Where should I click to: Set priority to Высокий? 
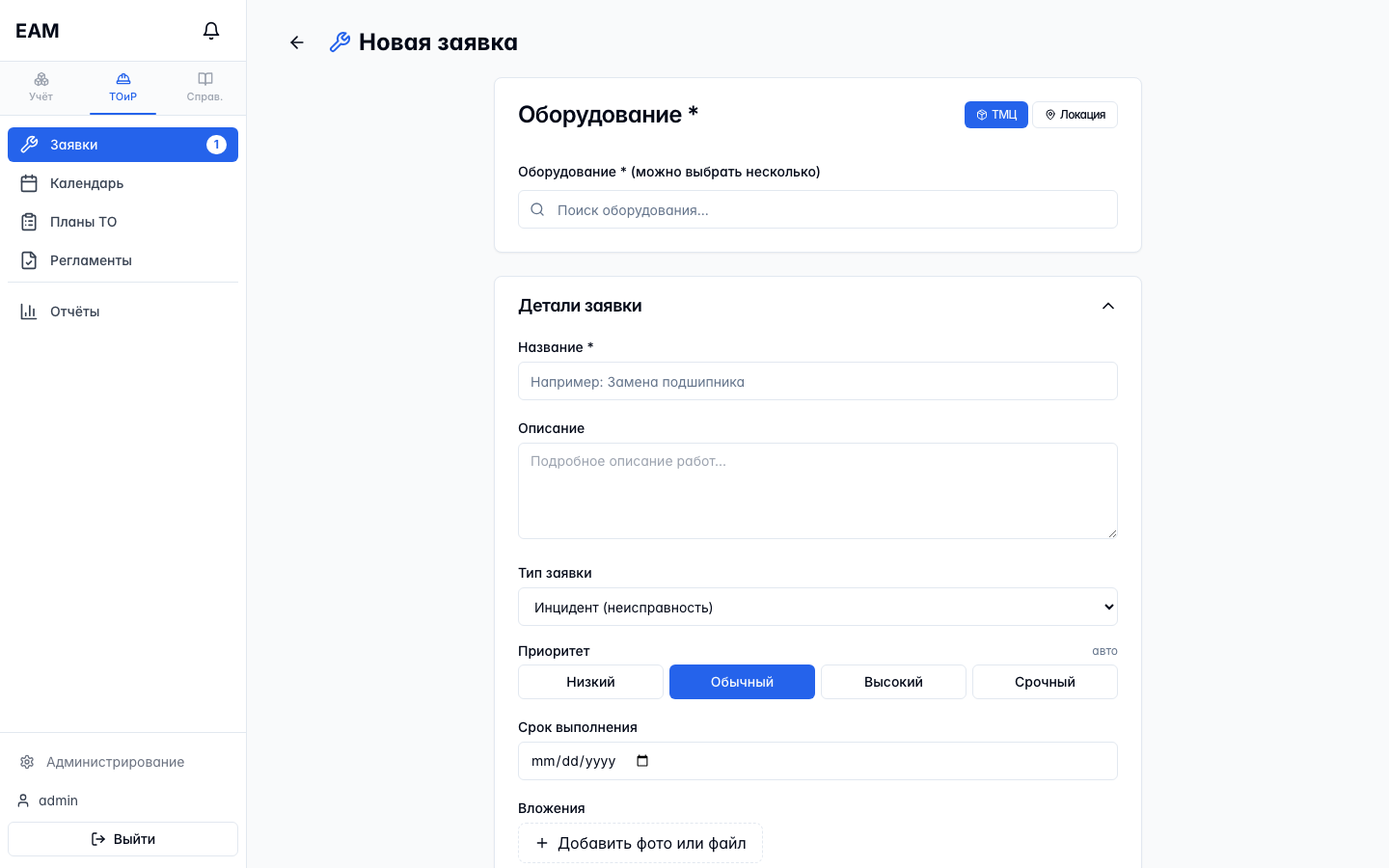click(x=893, y=682)
